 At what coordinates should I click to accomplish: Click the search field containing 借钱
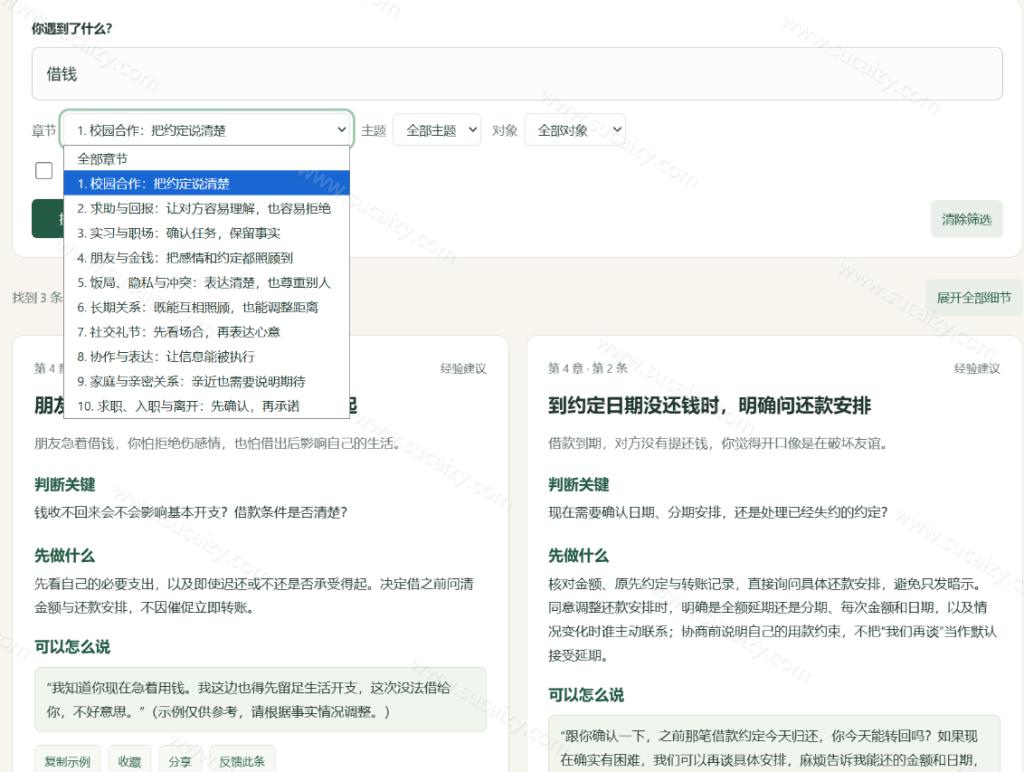517,74
